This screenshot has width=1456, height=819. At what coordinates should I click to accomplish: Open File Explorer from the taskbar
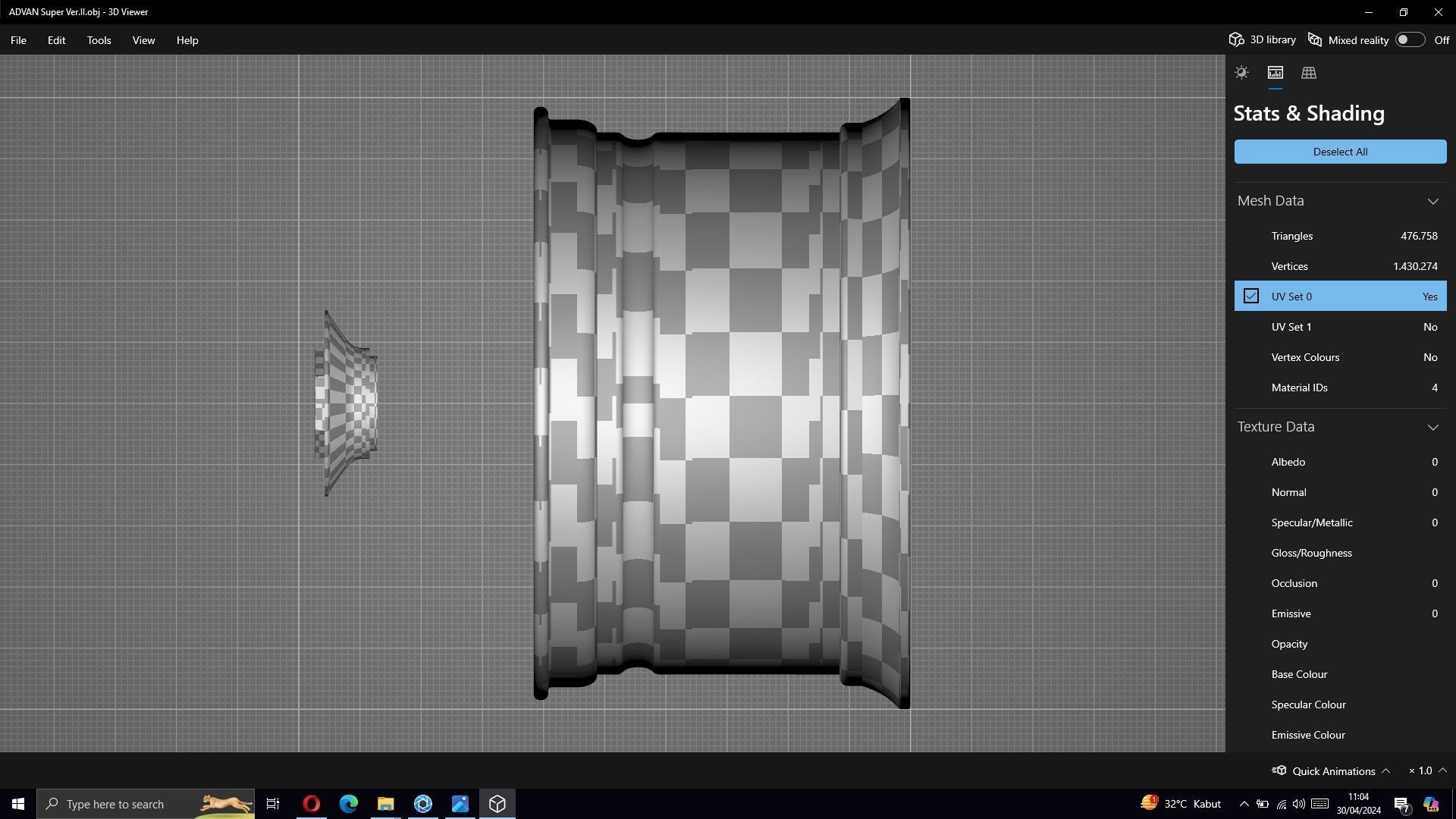point(386,804)
